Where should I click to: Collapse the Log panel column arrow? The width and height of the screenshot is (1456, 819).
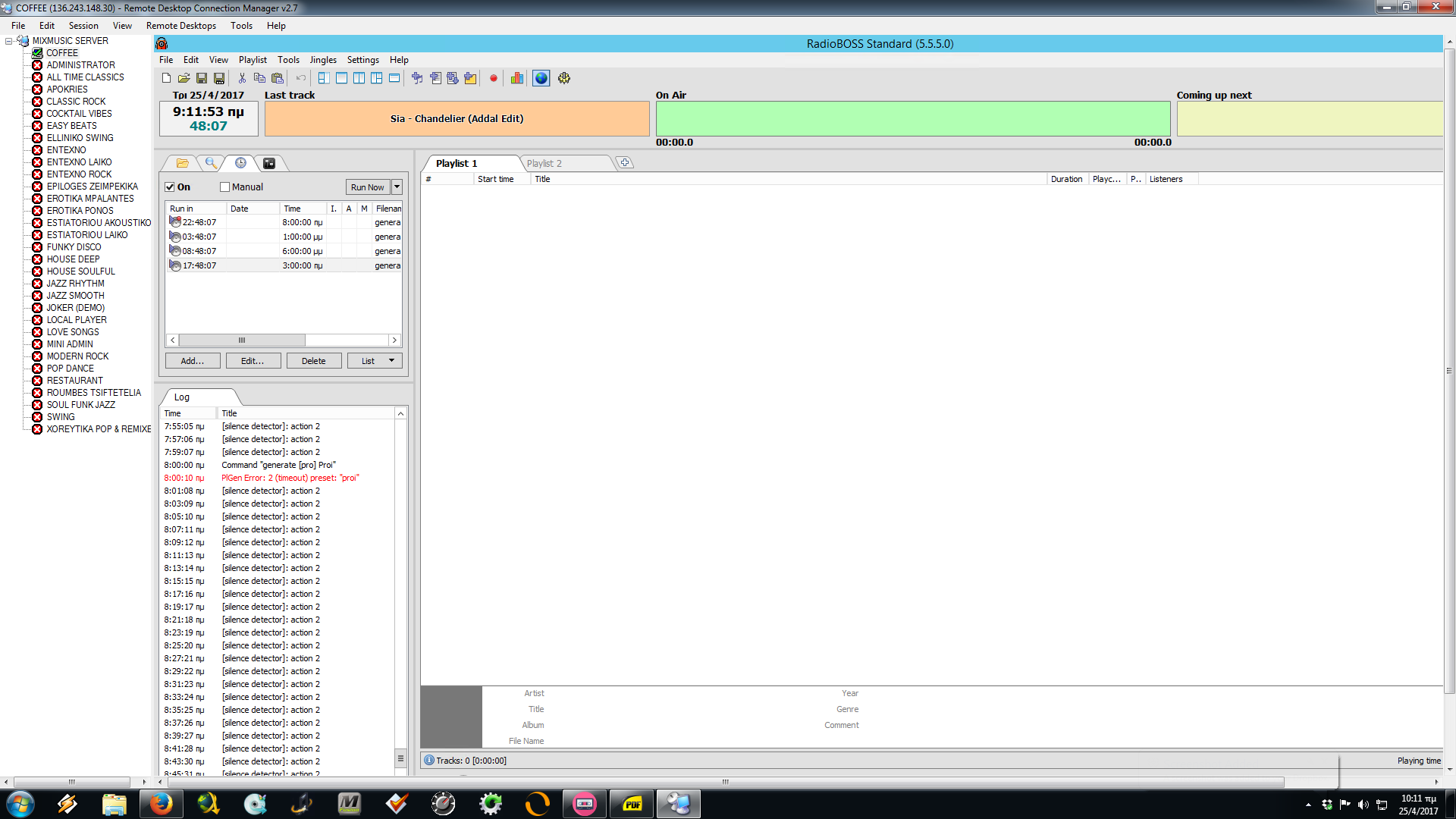coord(400,413)
